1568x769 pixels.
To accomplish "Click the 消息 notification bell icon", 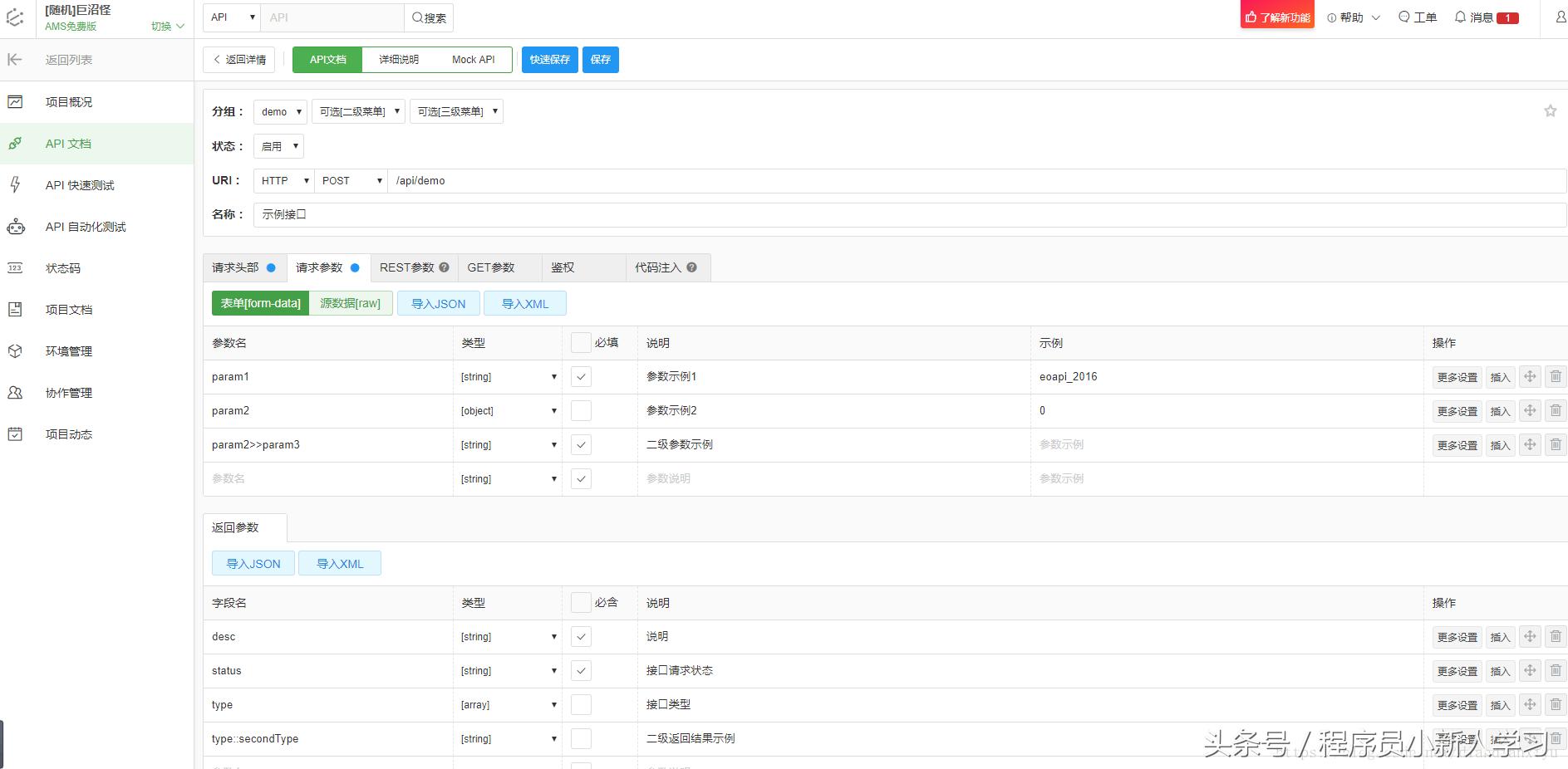I will tap(1460, 17).
